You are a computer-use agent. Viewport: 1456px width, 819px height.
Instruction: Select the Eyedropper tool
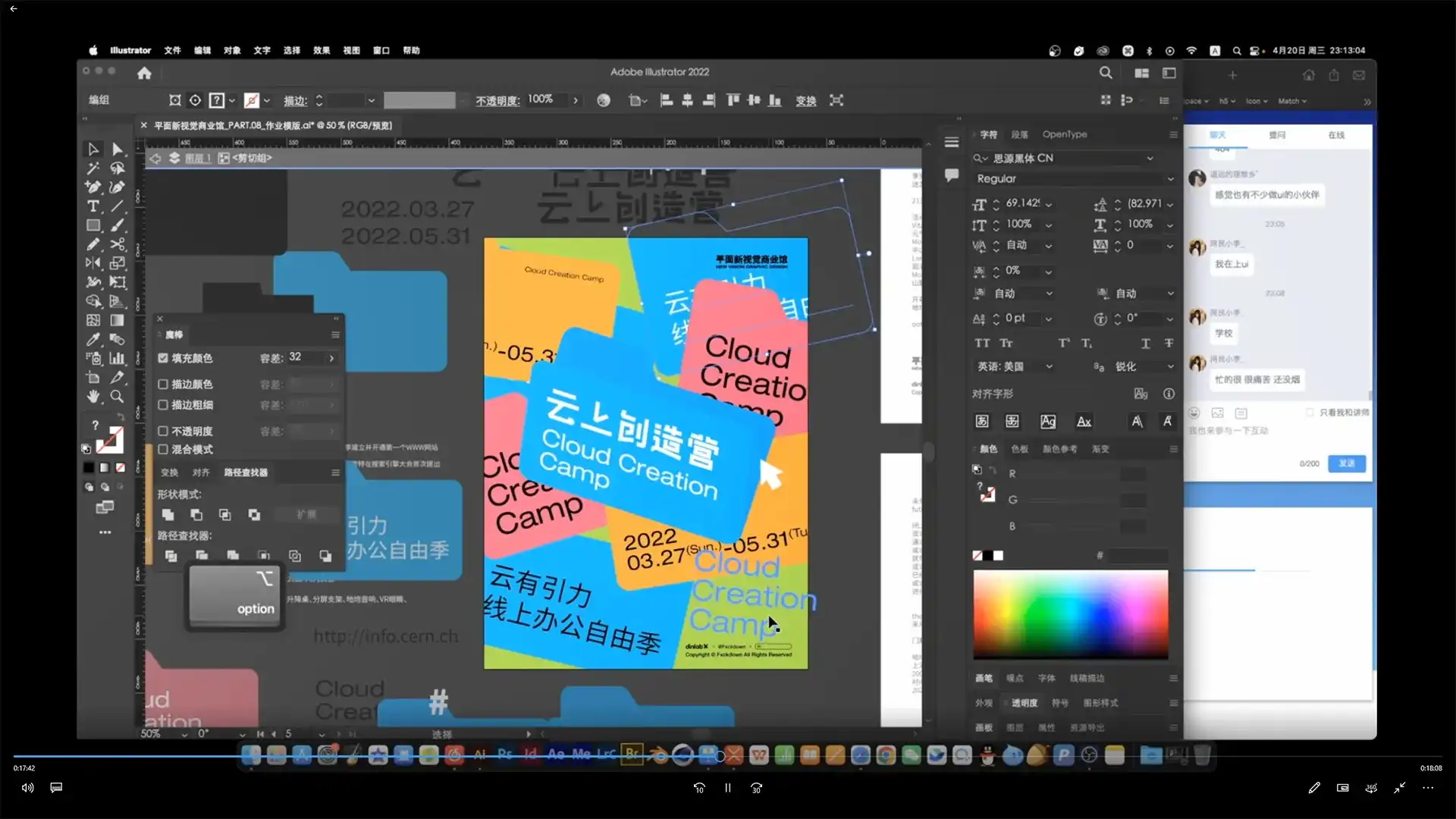[x=93, y=339]
